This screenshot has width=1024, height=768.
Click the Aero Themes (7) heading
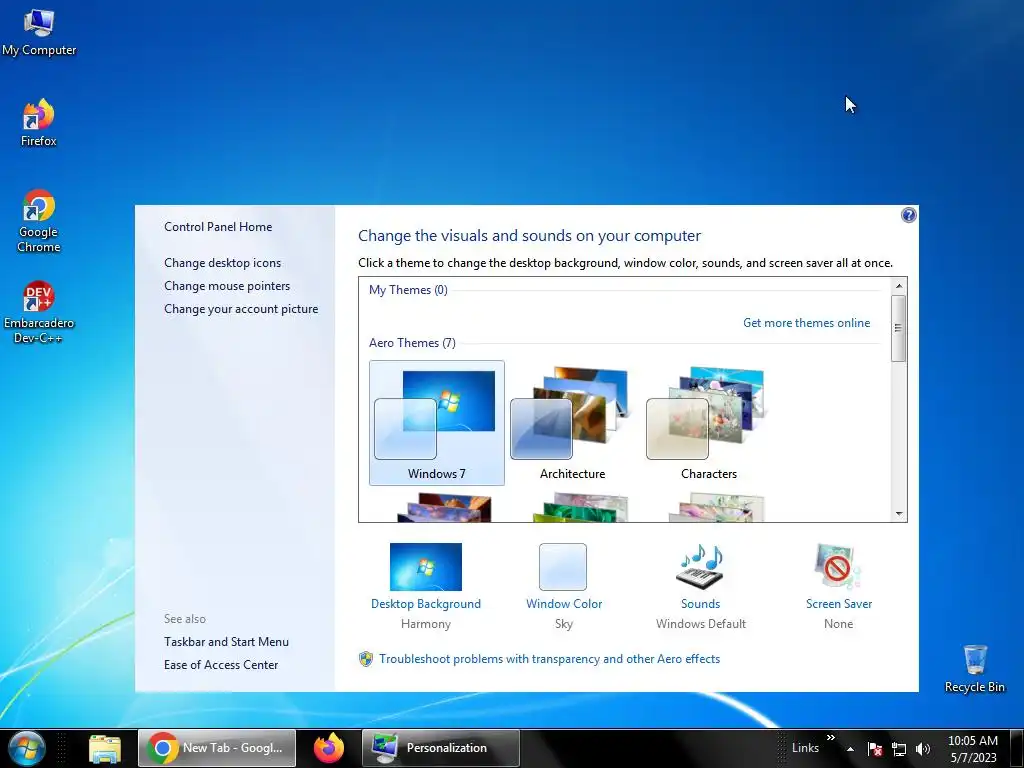point(412,343)
